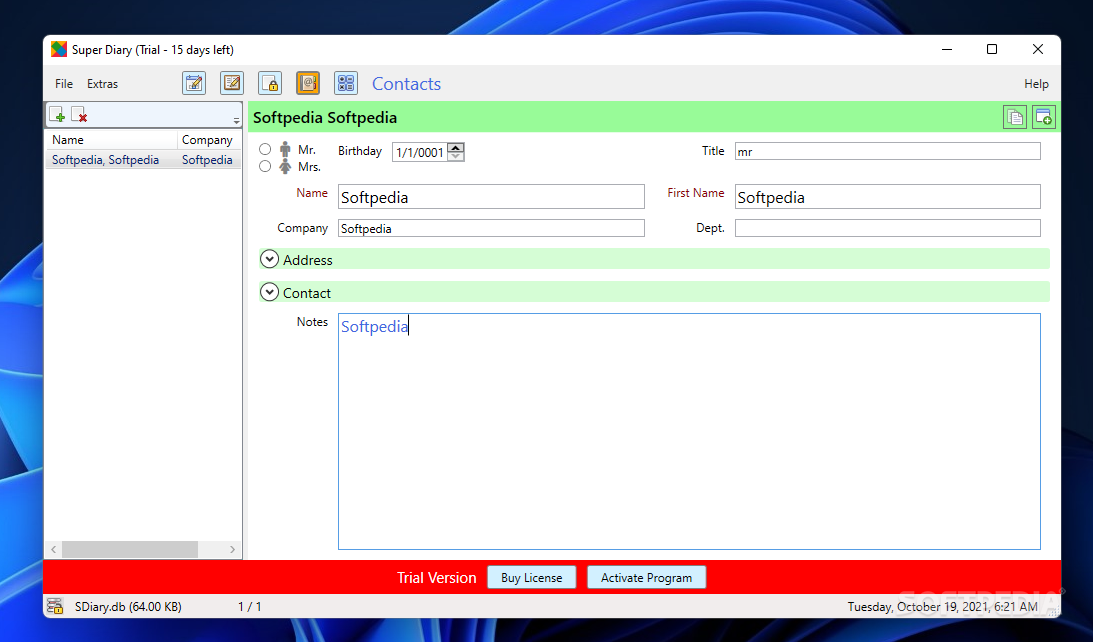Viewport: 1093px width, 642px height.
Task: Click the Title input field
Action: point(887,151)
